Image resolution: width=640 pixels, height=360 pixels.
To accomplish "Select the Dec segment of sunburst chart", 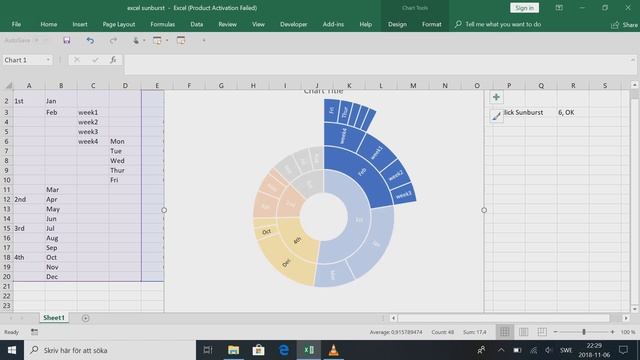I will tap(286, 262).
